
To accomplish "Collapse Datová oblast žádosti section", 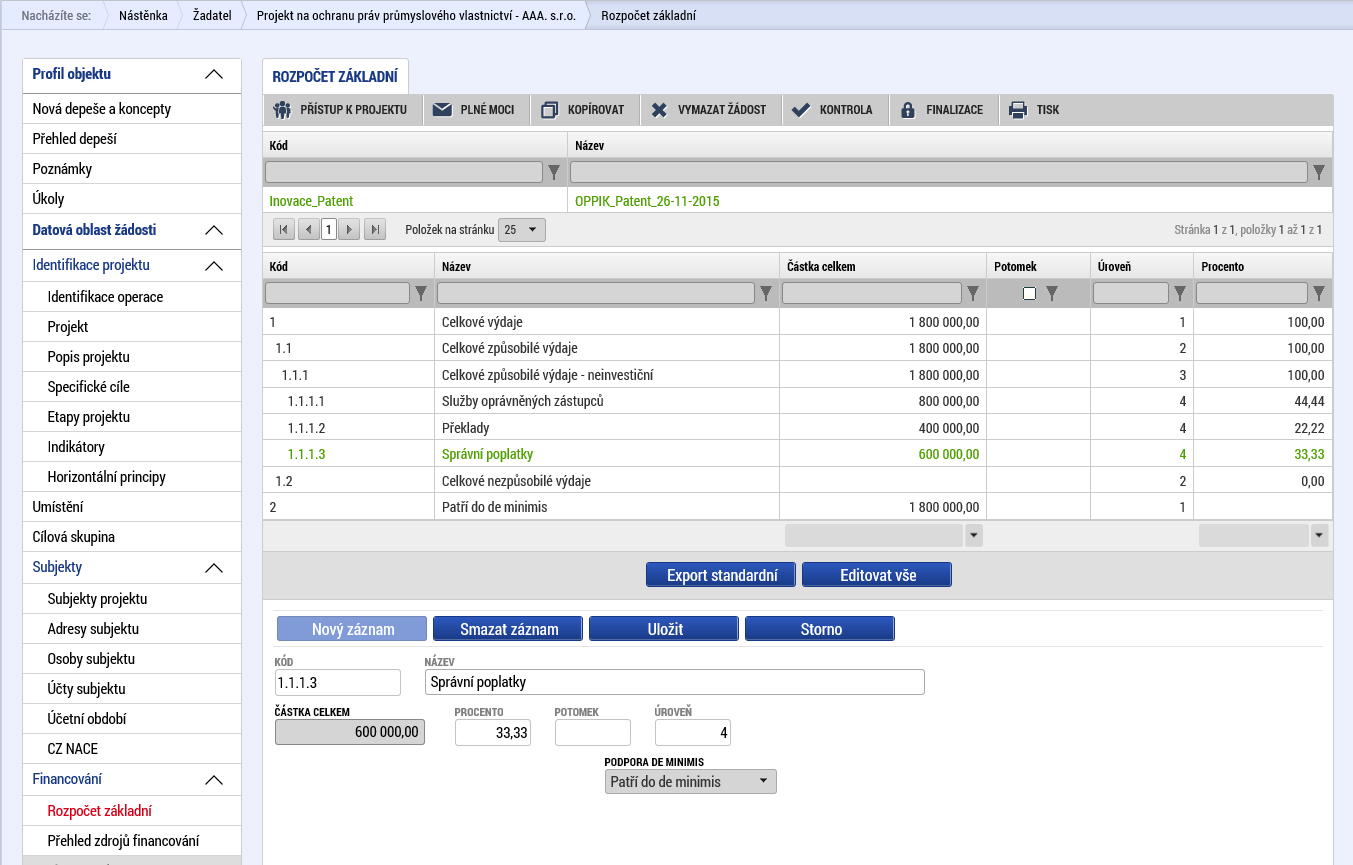I will point(213,231).
